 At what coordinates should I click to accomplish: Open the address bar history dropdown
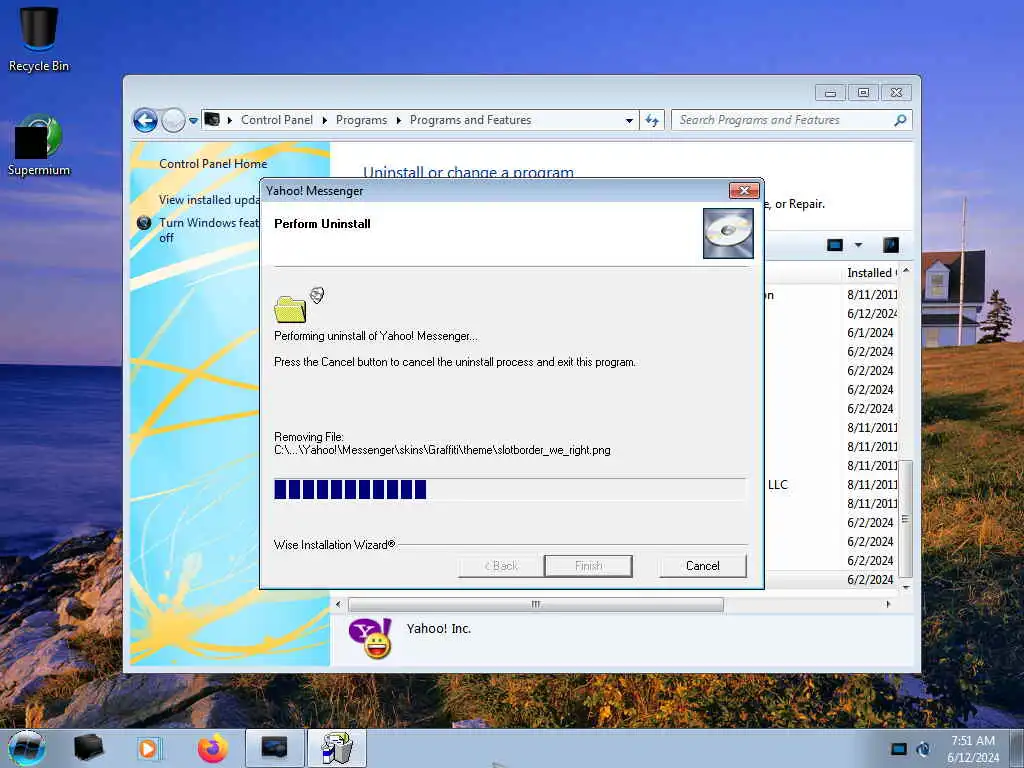click(629, 120)
